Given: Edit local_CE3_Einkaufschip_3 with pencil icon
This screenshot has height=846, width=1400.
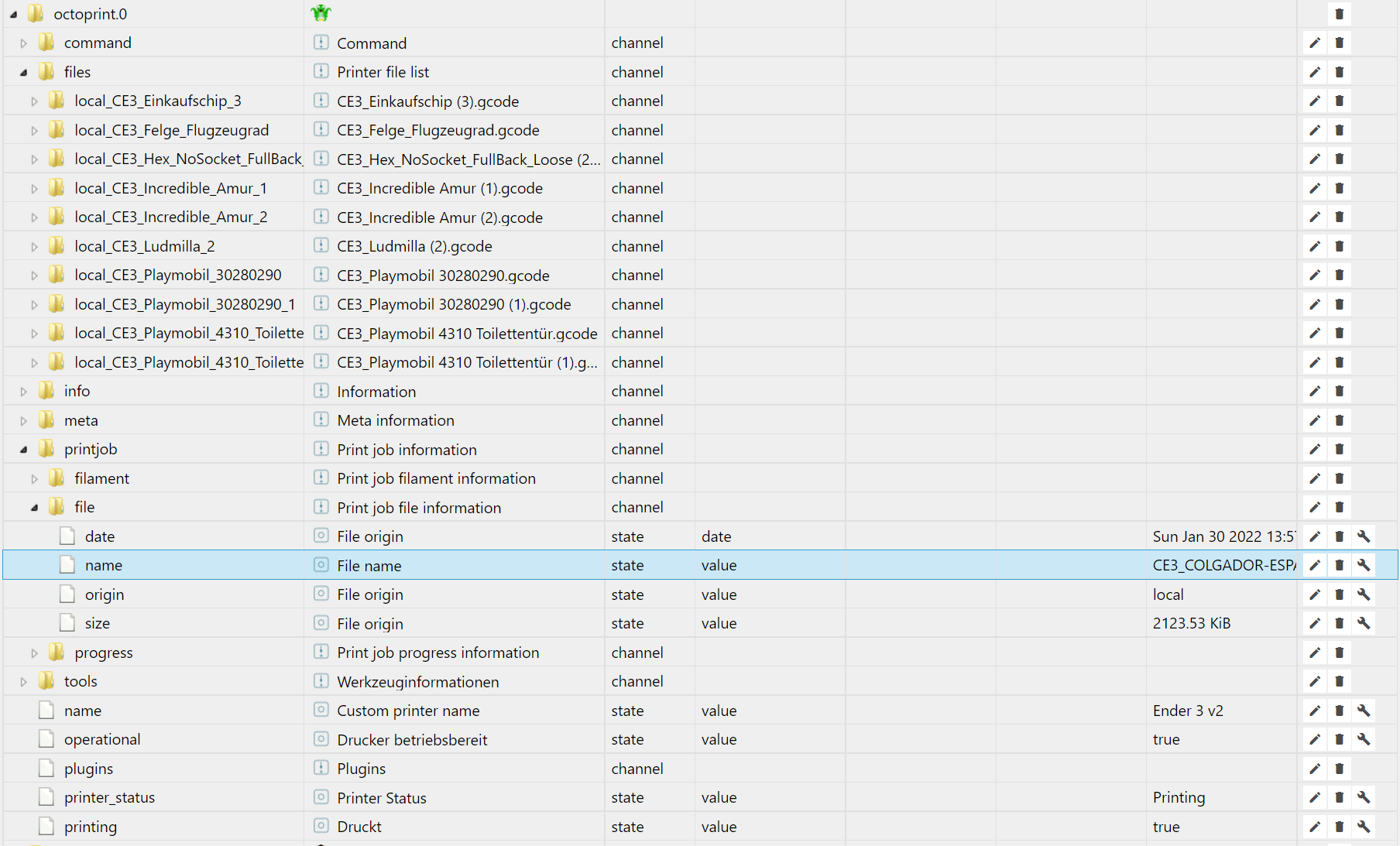Looking at the screenshot, I should click(x=1315, y=101).
